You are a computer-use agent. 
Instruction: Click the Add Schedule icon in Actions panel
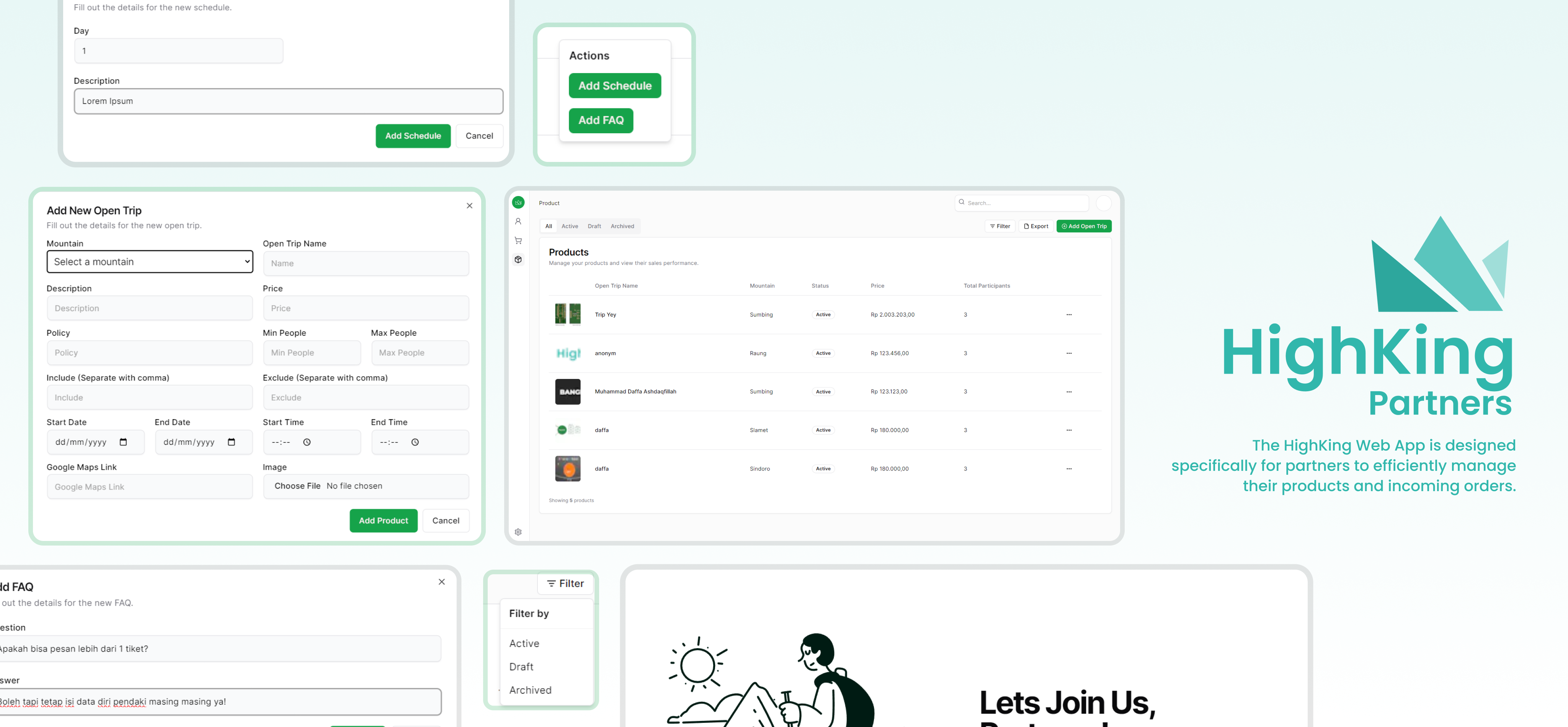tap(614, 85)
